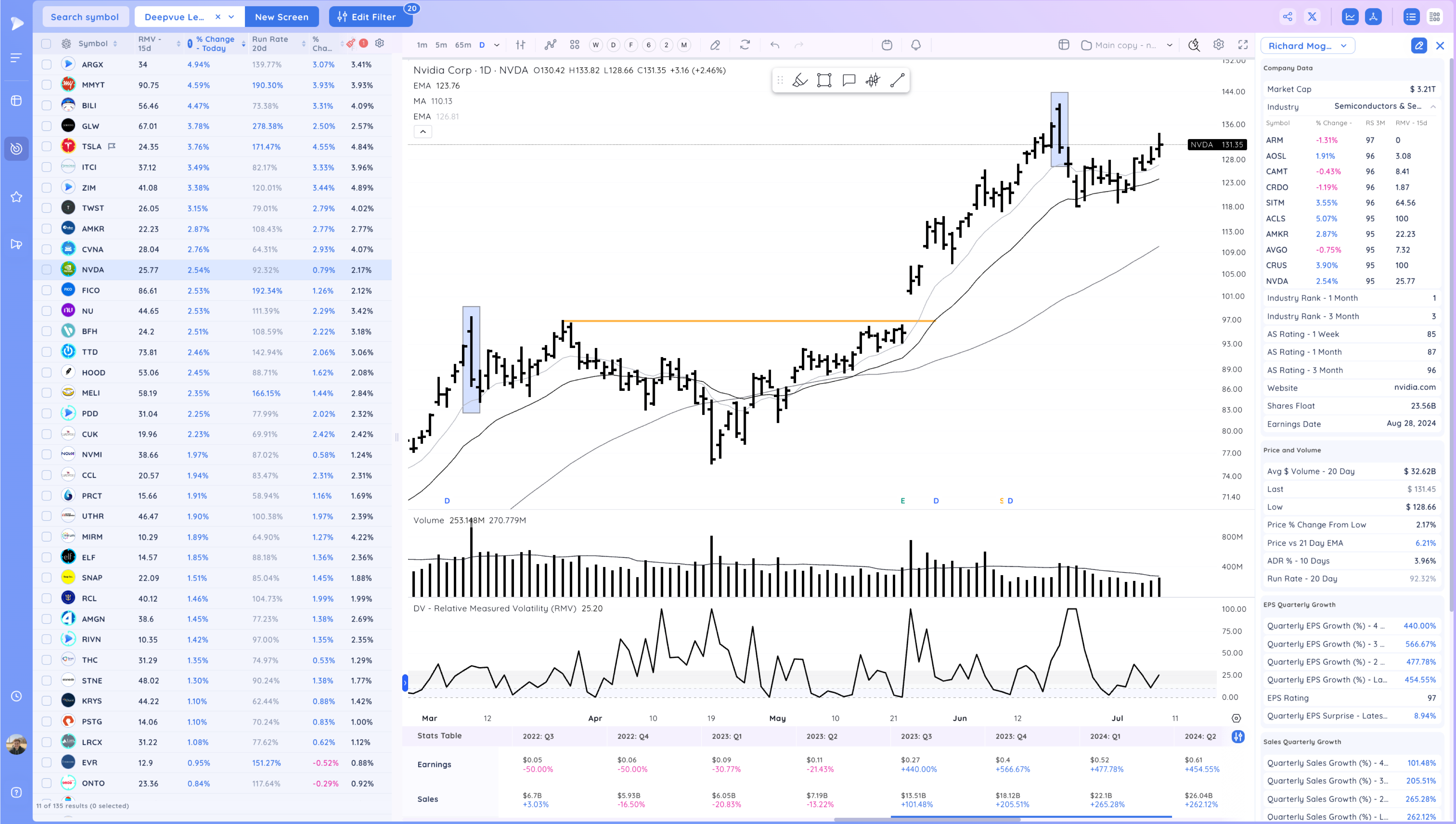1456x824 pixels.
Task: Select the 5m timeframe
Action: tap(441, 45)
